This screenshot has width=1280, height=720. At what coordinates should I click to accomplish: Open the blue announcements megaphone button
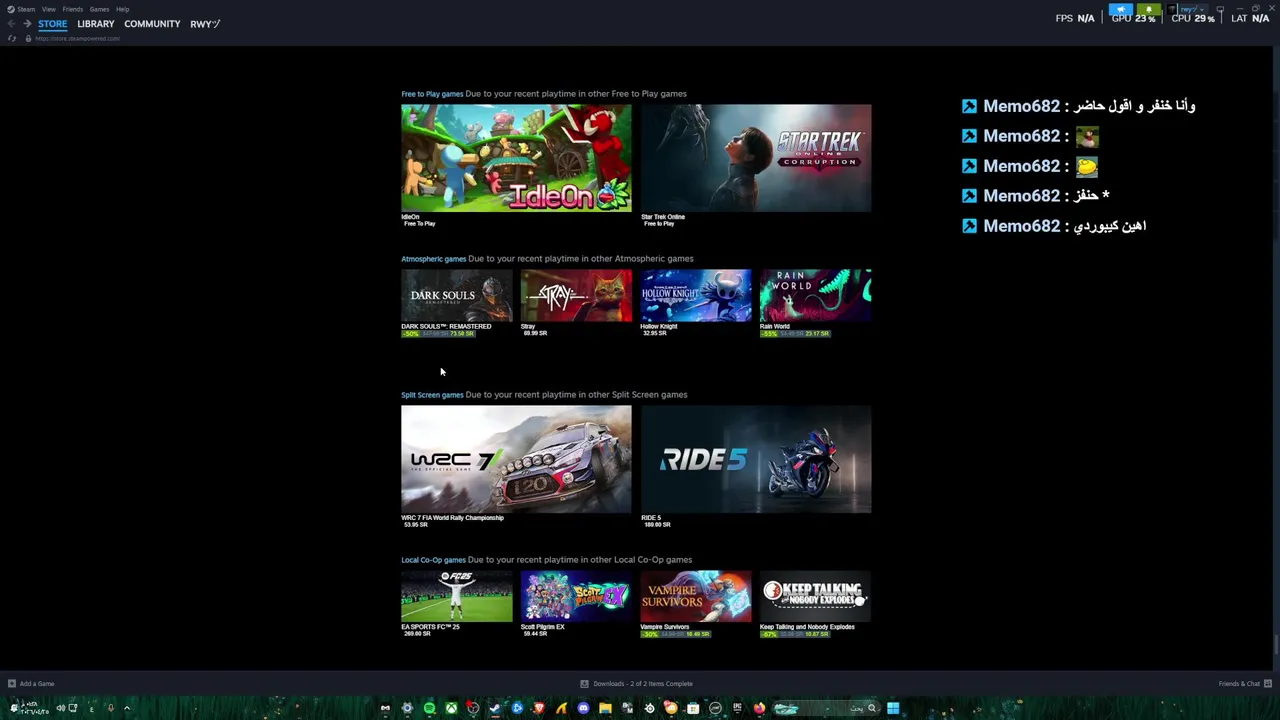1121,9
